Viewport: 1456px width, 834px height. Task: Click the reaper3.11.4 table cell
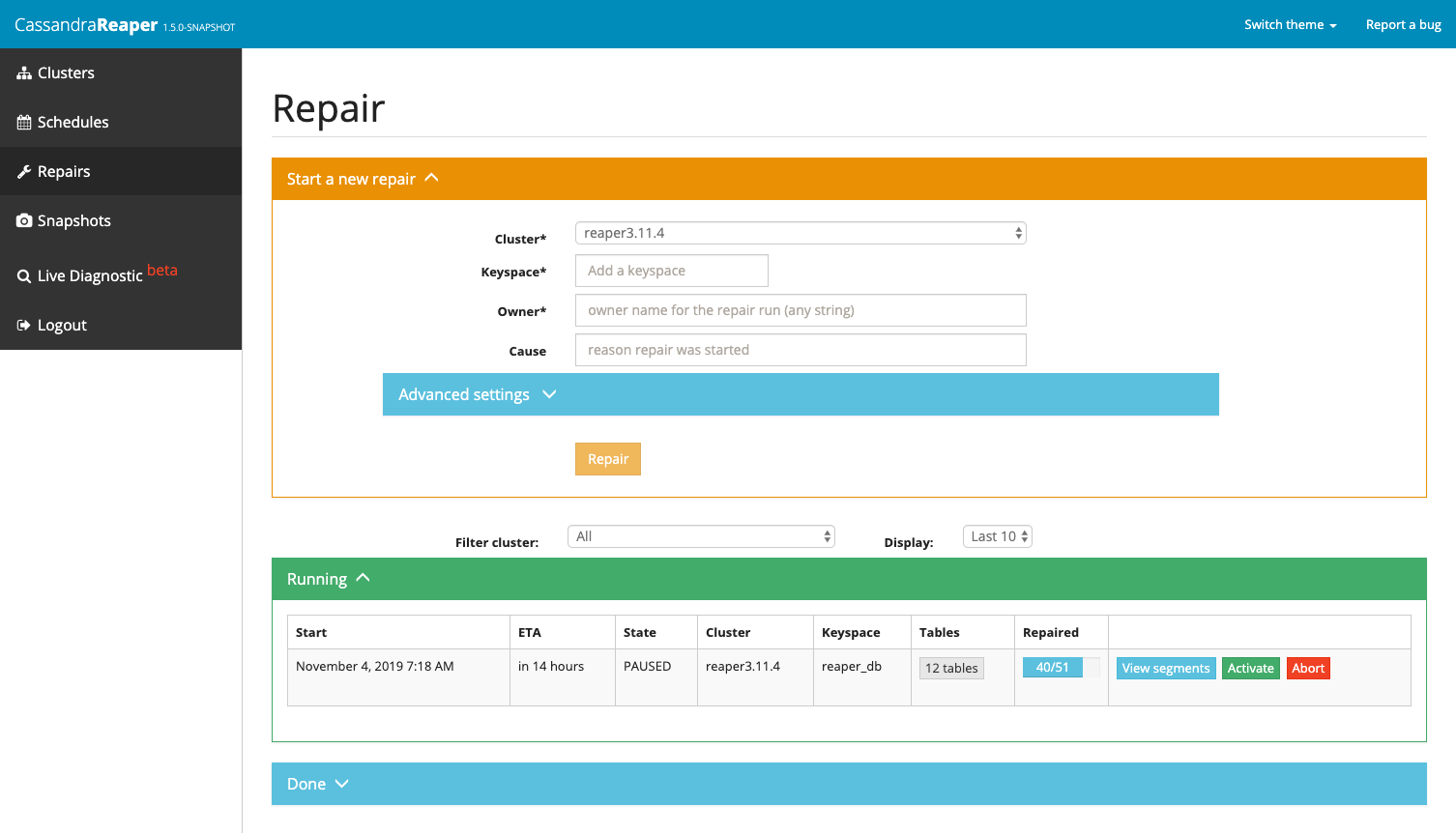(x=755, y=676)
